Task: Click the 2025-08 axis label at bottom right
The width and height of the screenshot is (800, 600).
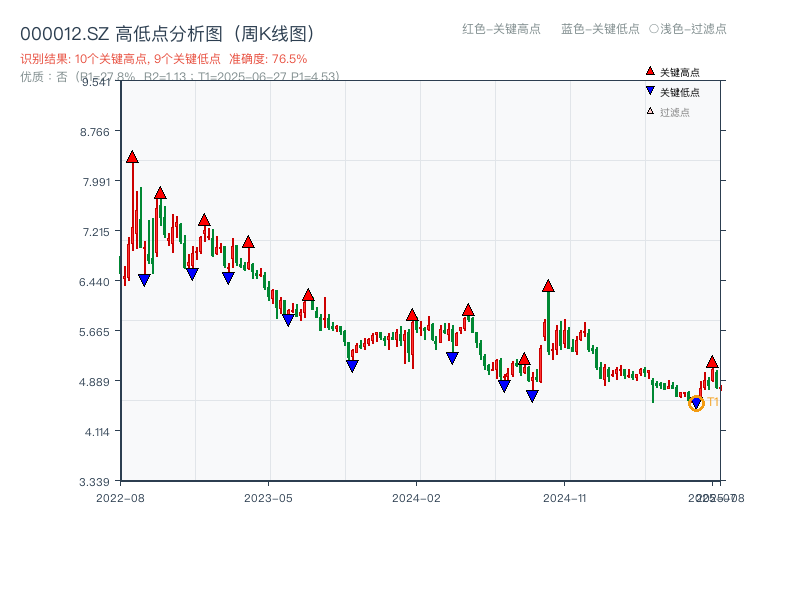Action: [717, 496]
